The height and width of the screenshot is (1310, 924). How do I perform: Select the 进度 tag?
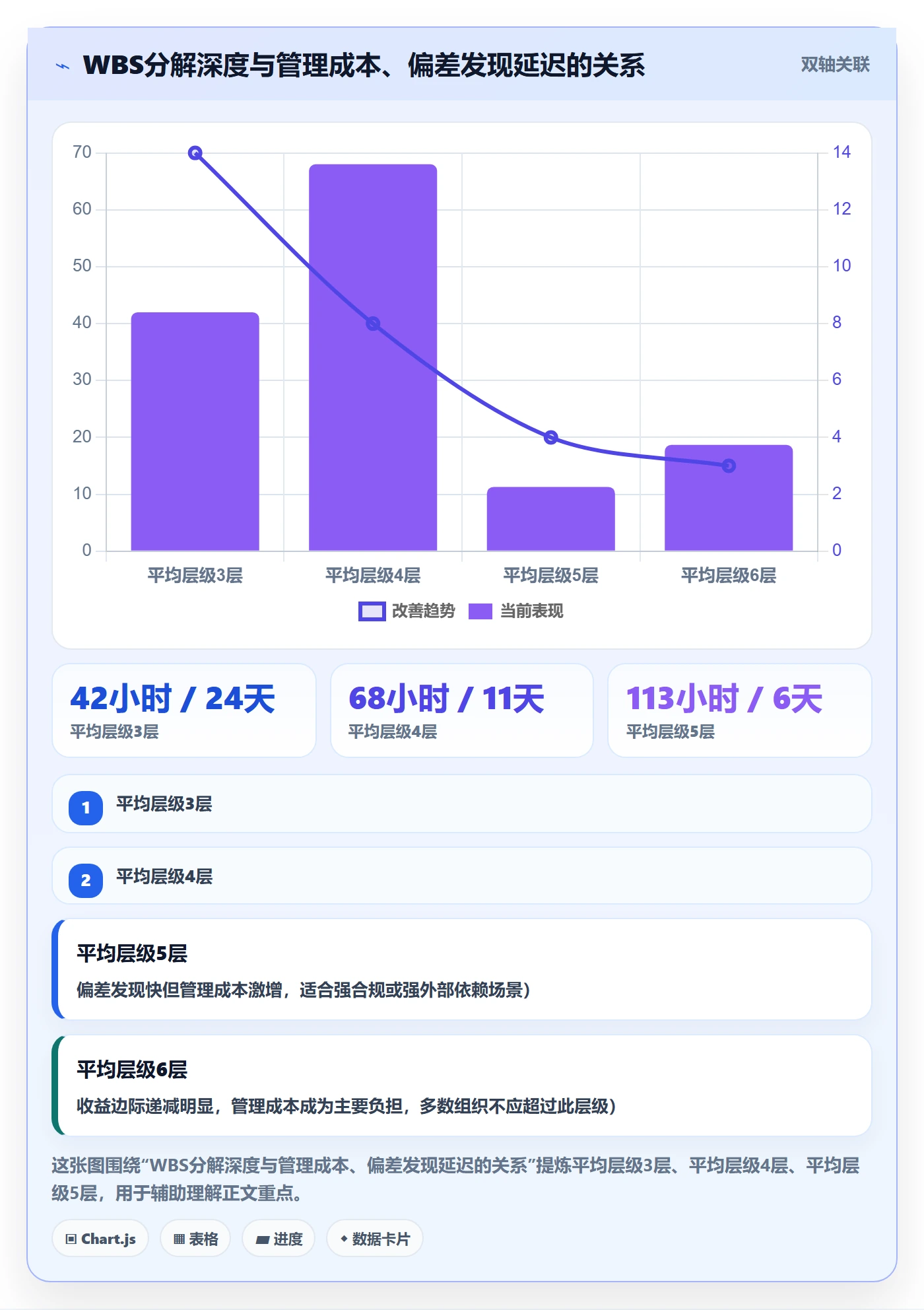click(x=279, y=1239)
